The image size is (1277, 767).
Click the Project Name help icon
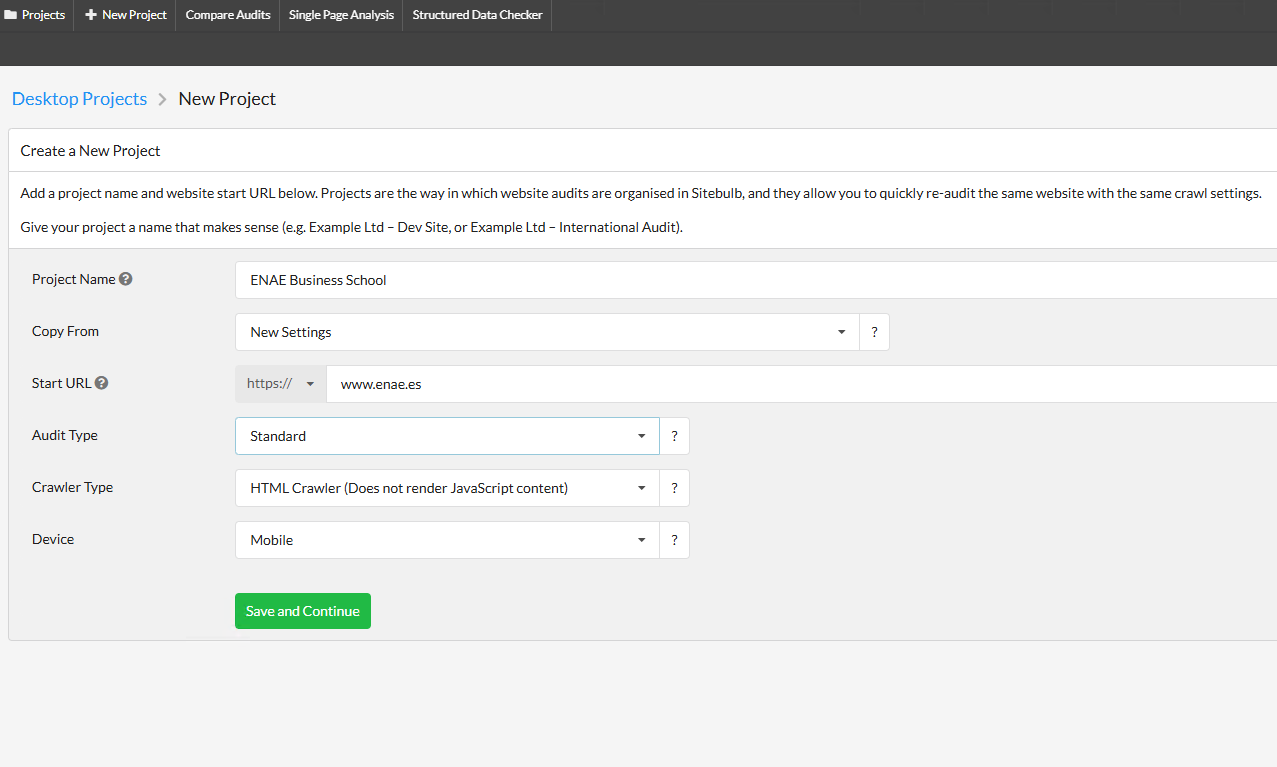pyautogui.click(x=126, y=279)
